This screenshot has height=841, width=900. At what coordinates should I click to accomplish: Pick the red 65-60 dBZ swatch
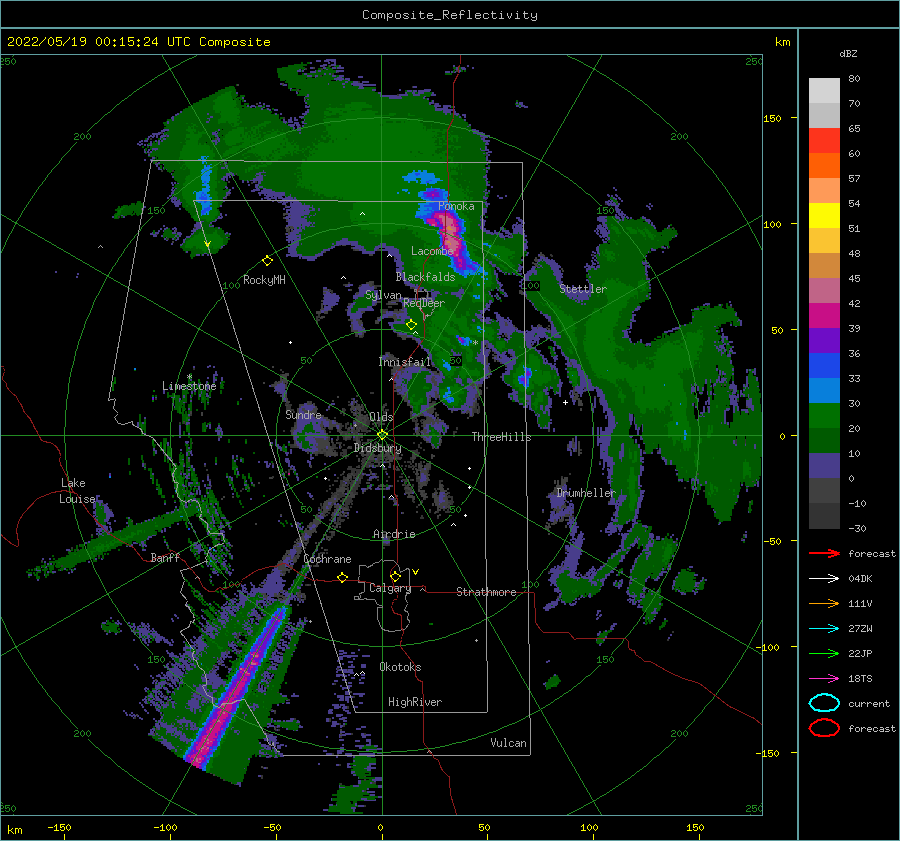pos(824,141)
